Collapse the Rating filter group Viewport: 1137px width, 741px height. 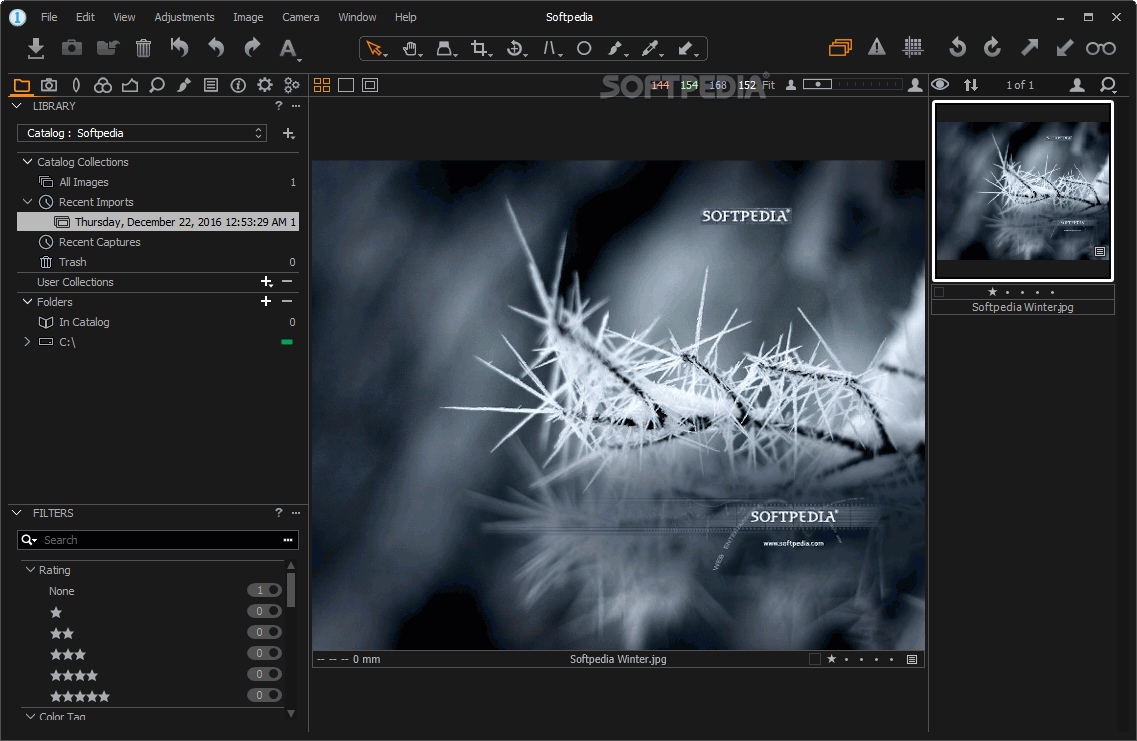pos(30,570)
